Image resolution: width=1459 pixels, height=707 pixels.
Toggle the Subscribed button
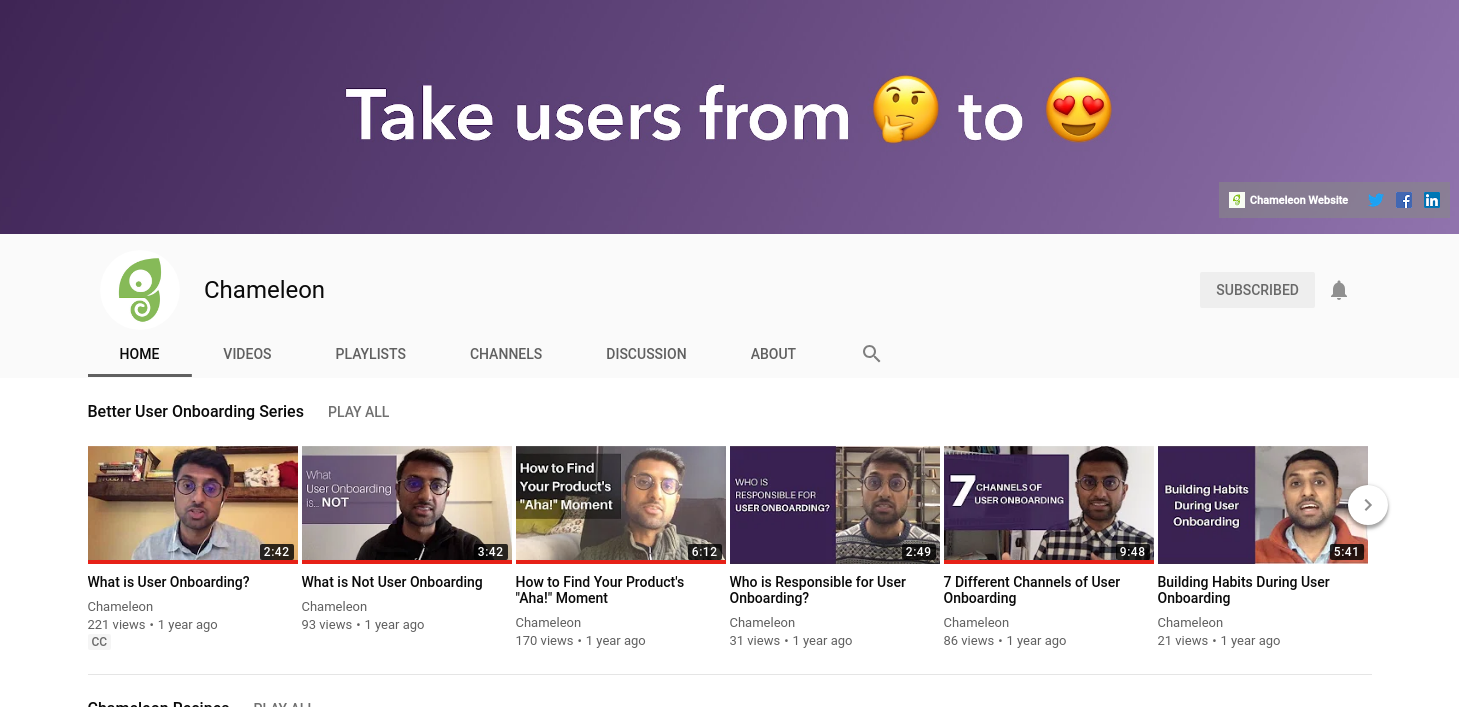[1257, 290]
